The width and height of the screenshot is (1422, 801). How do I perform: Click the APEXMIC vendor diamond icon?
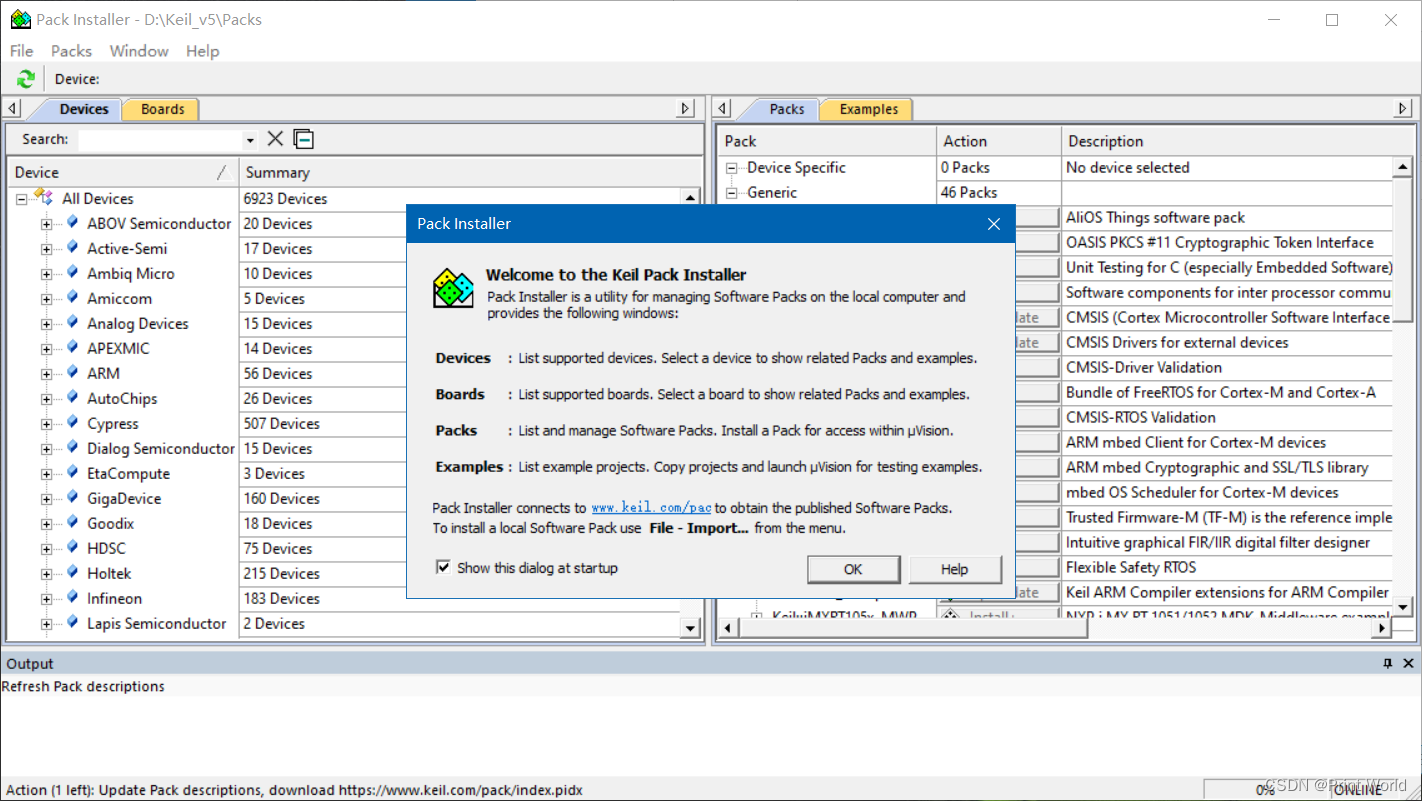point(72,347)
